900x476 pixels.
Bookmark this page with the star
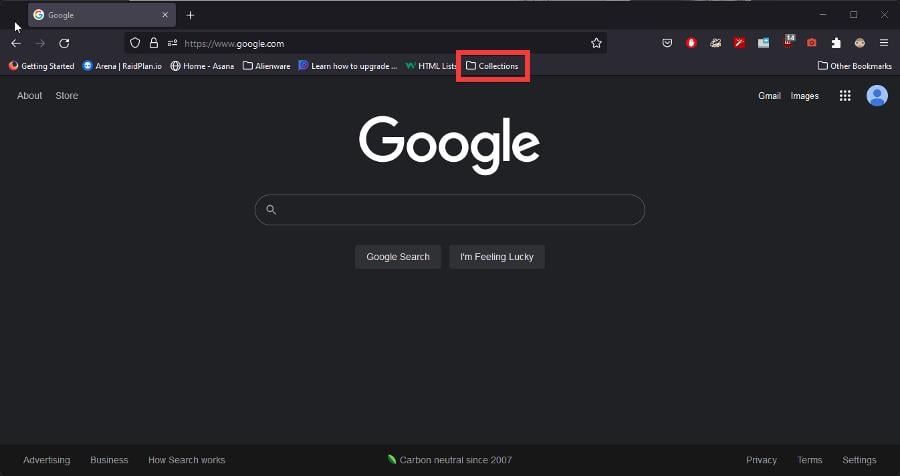click(596, 43)
